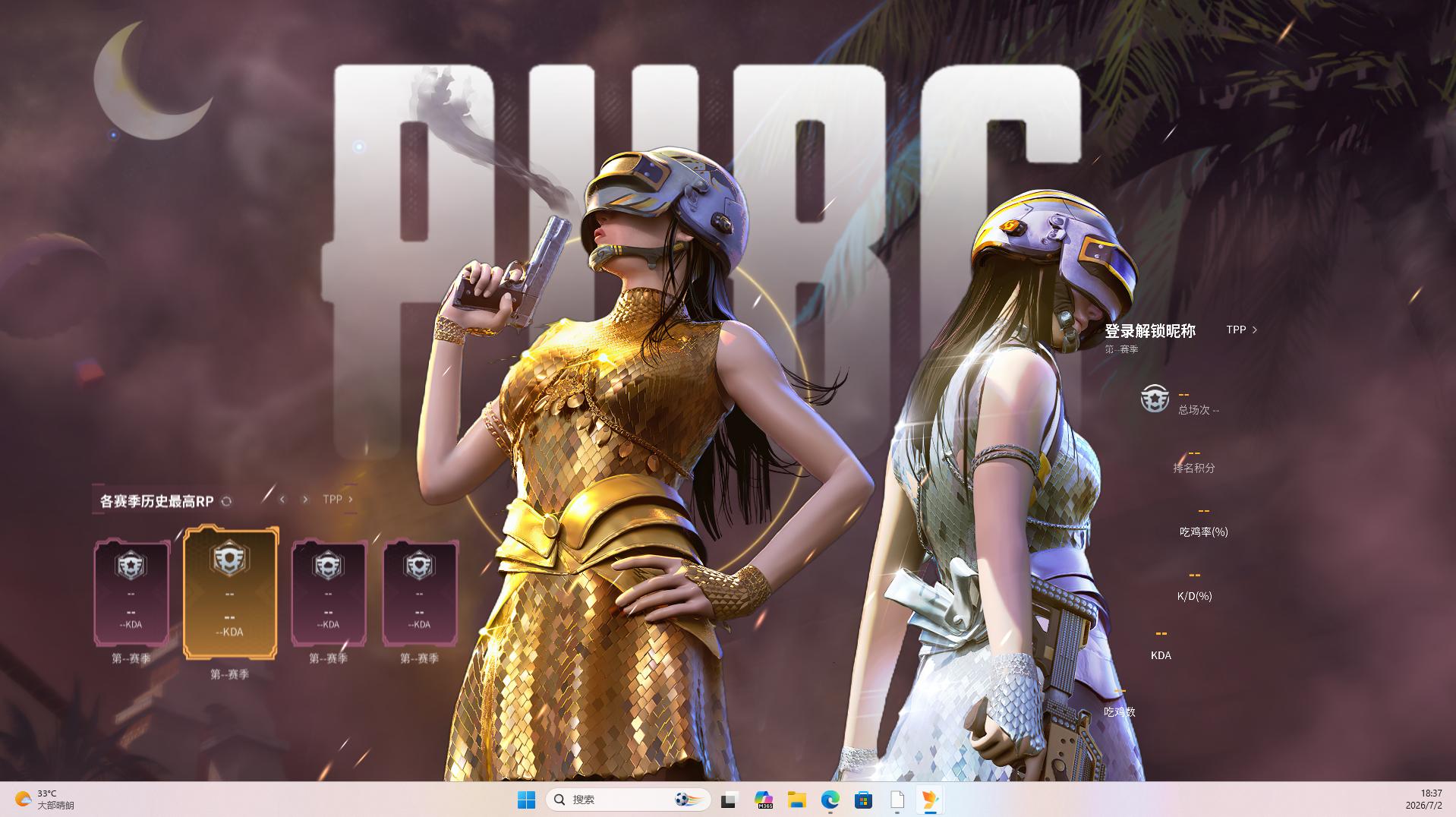This screenshot has height=817, width=1456.
Task: Click the 总场次 stat label
Action: point(1199,410)
